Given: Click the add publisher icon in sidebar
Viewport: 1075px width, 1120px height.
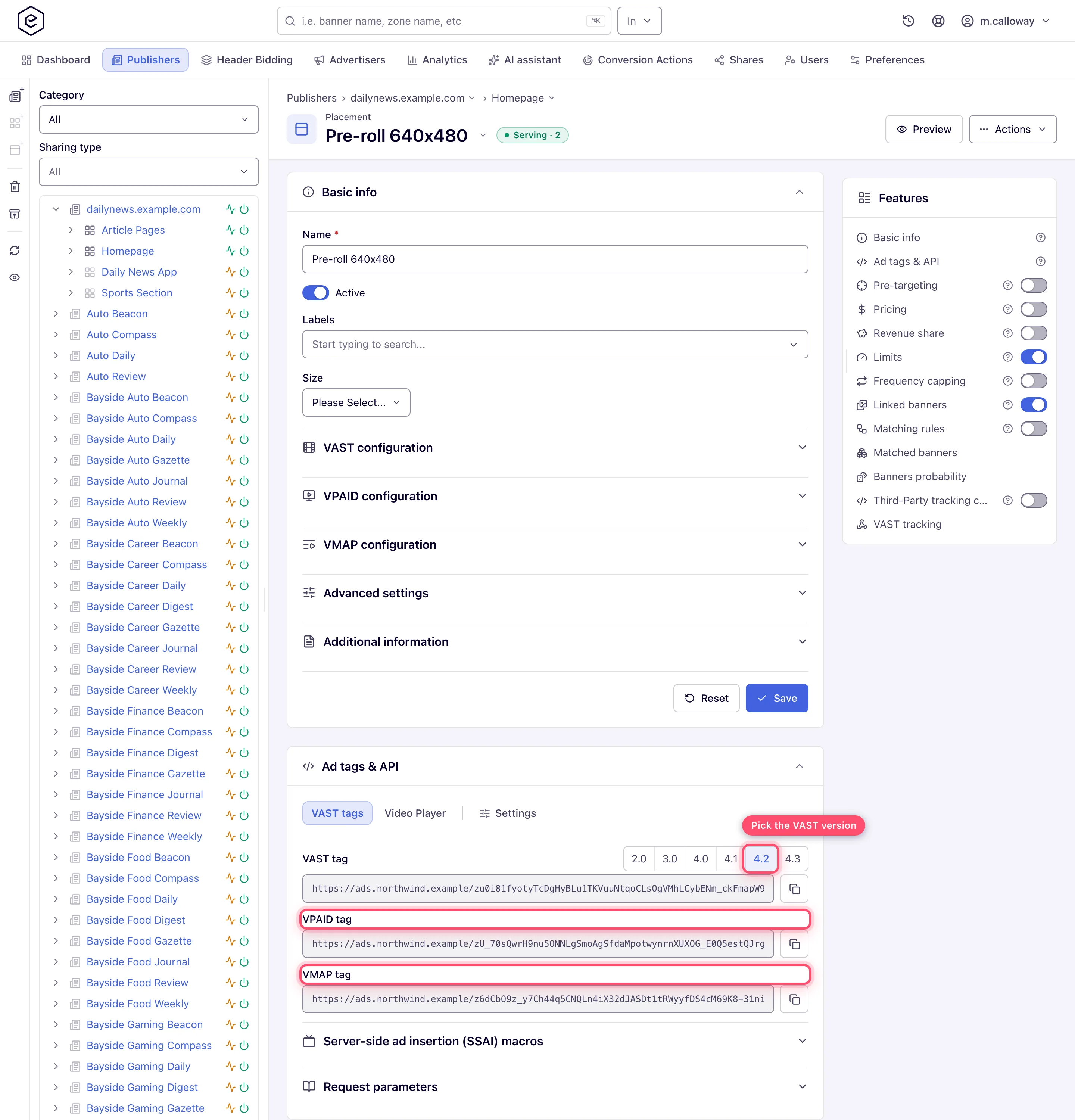Looking at the screenshot, I should (x=16, y=95).
